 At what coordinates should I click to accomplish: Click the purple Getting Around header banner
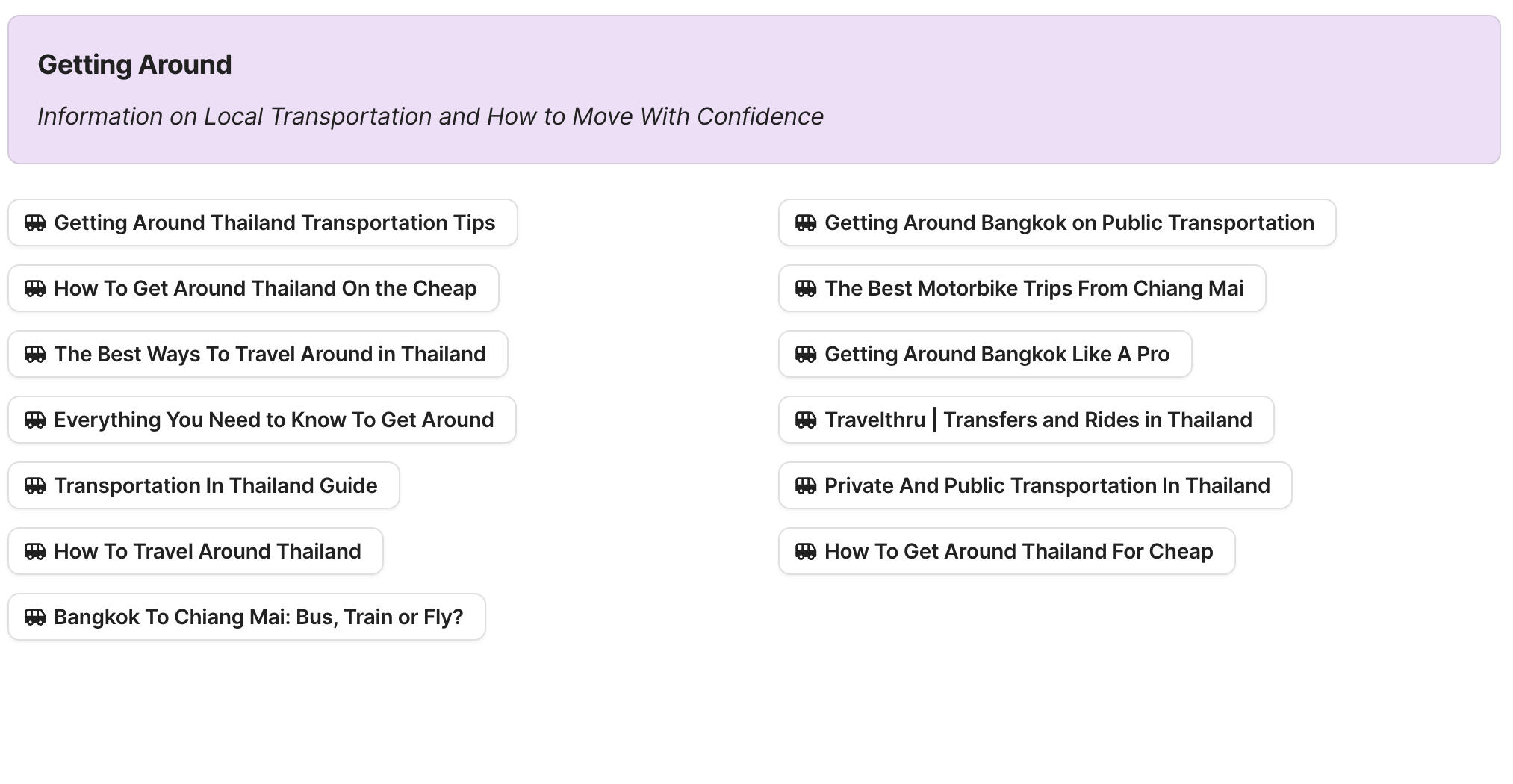tap(756, 90)
